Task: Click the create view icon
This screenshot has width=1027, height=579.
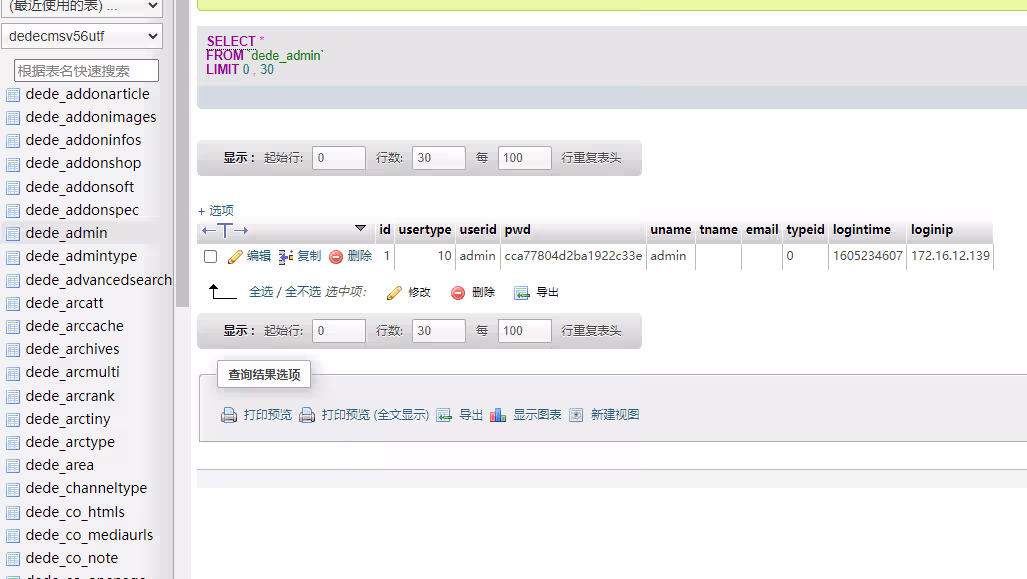Action: tap(576, 415)
